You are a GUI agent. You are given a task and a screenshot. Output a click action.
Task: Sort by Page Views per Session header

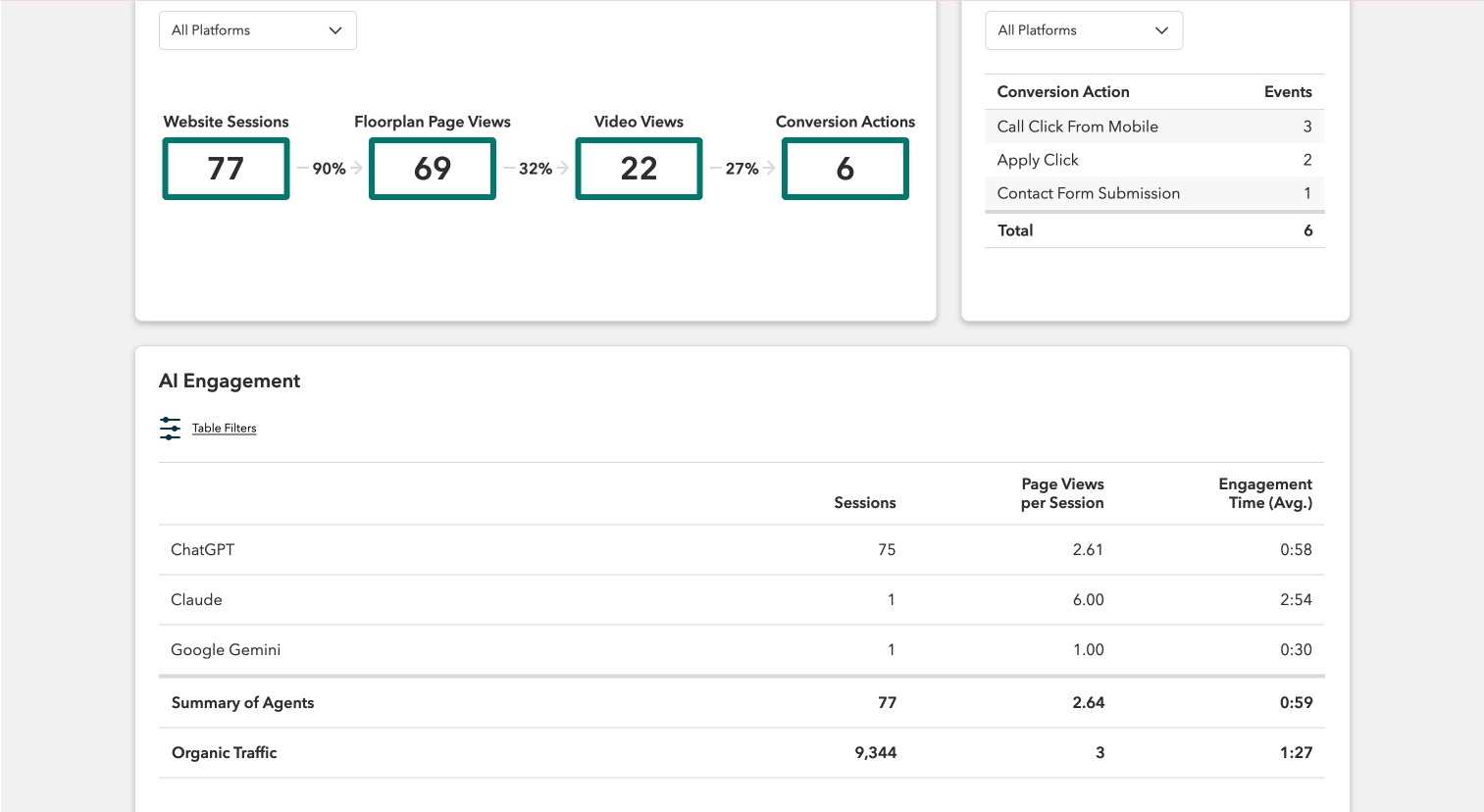coord(1062,493)
